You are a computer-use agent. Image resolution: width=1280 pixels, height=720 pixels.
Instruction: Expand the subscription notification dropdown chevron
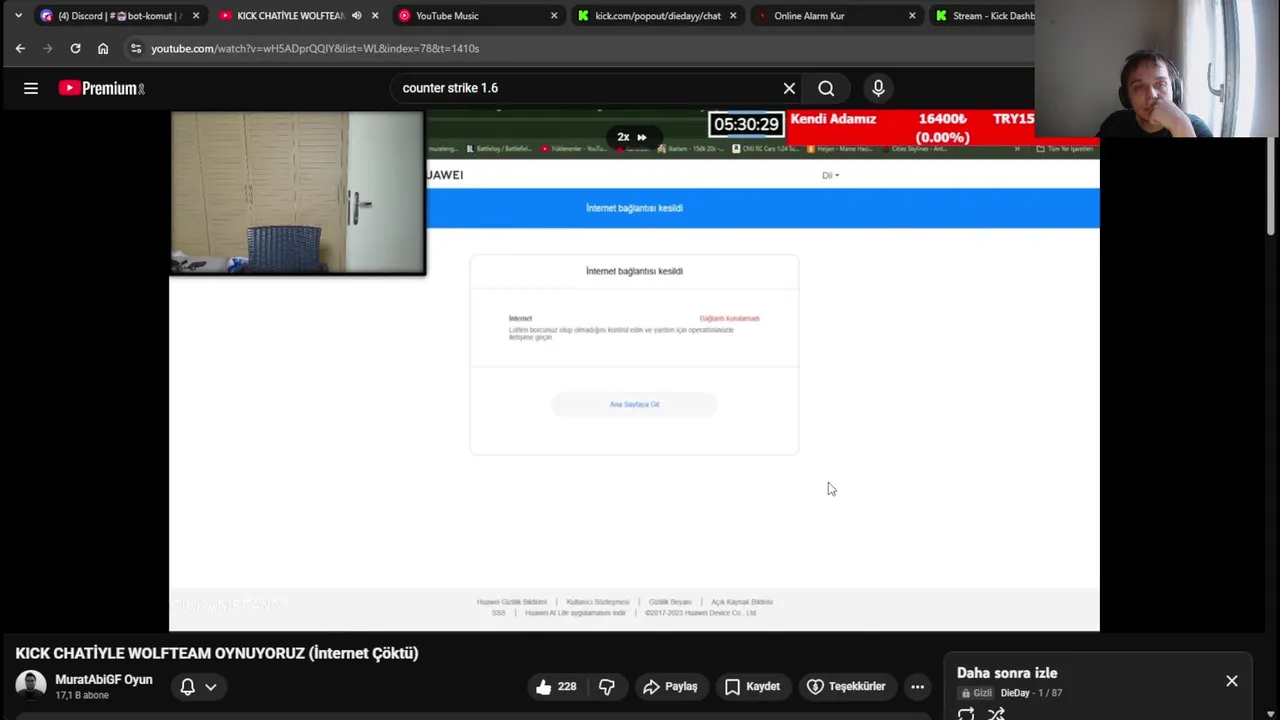211,686
